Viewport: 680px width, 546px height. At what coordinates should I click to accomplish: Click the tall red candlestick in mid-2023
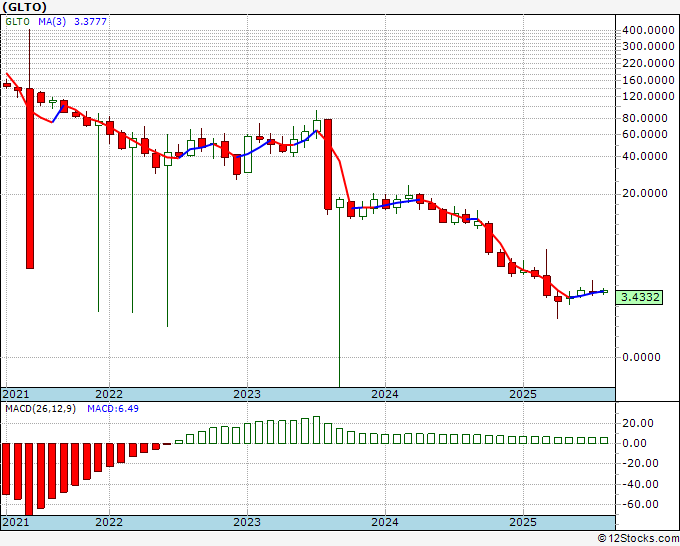tap(328, 164)
